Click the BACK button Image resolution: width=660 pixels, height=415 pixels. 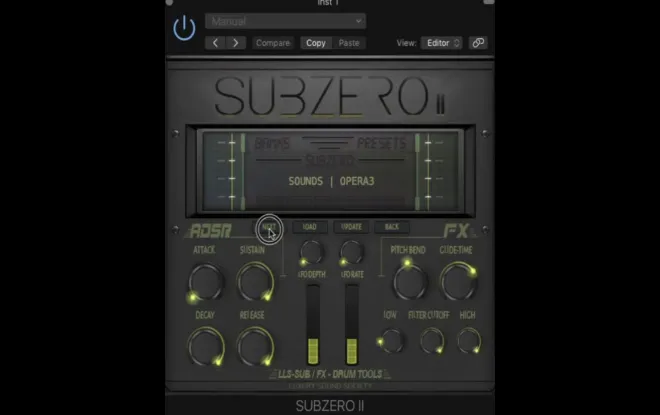[x=391, y=227]
